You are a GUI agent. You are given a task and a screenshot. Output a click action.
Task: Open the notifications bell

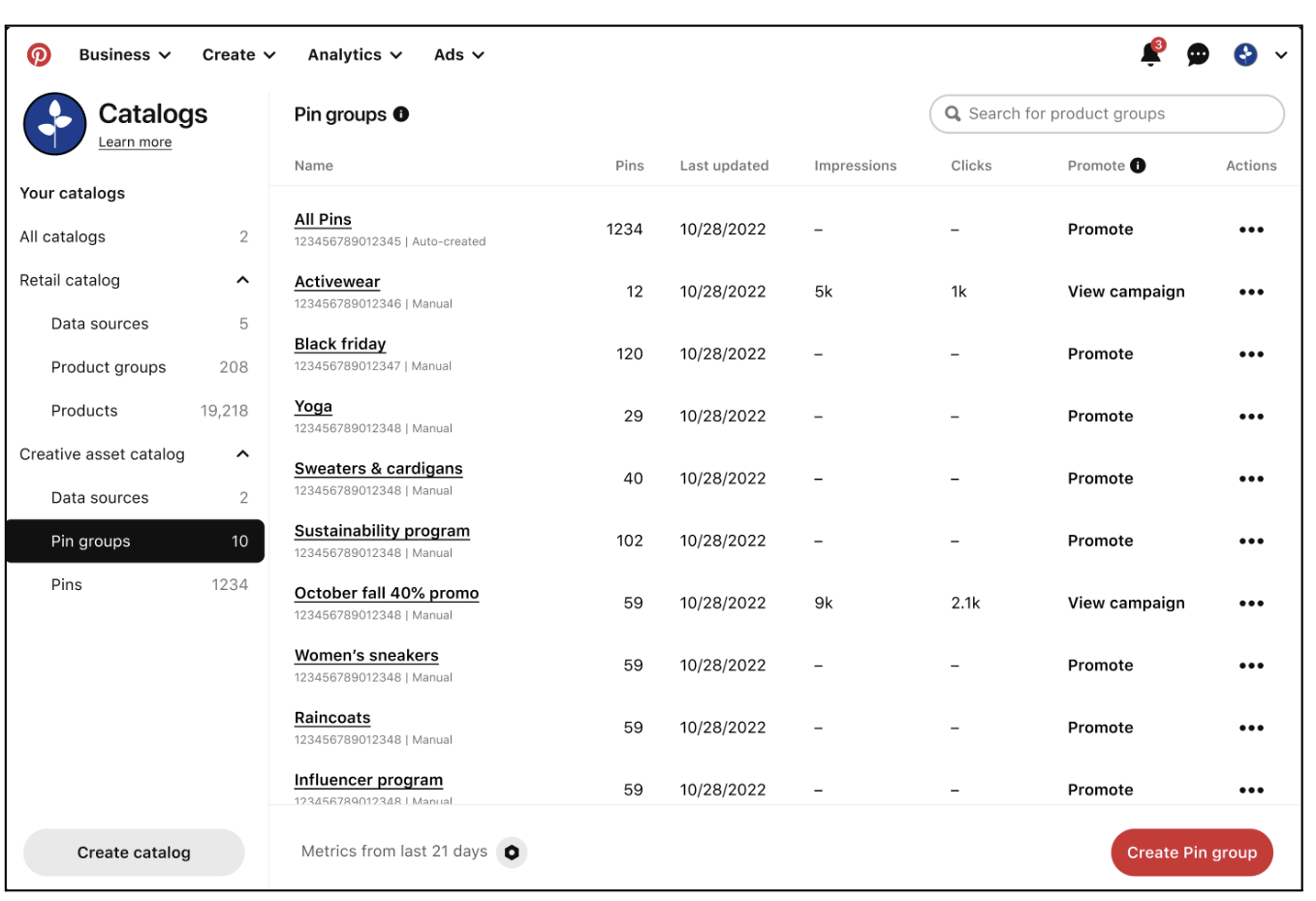click(1150, 54)
